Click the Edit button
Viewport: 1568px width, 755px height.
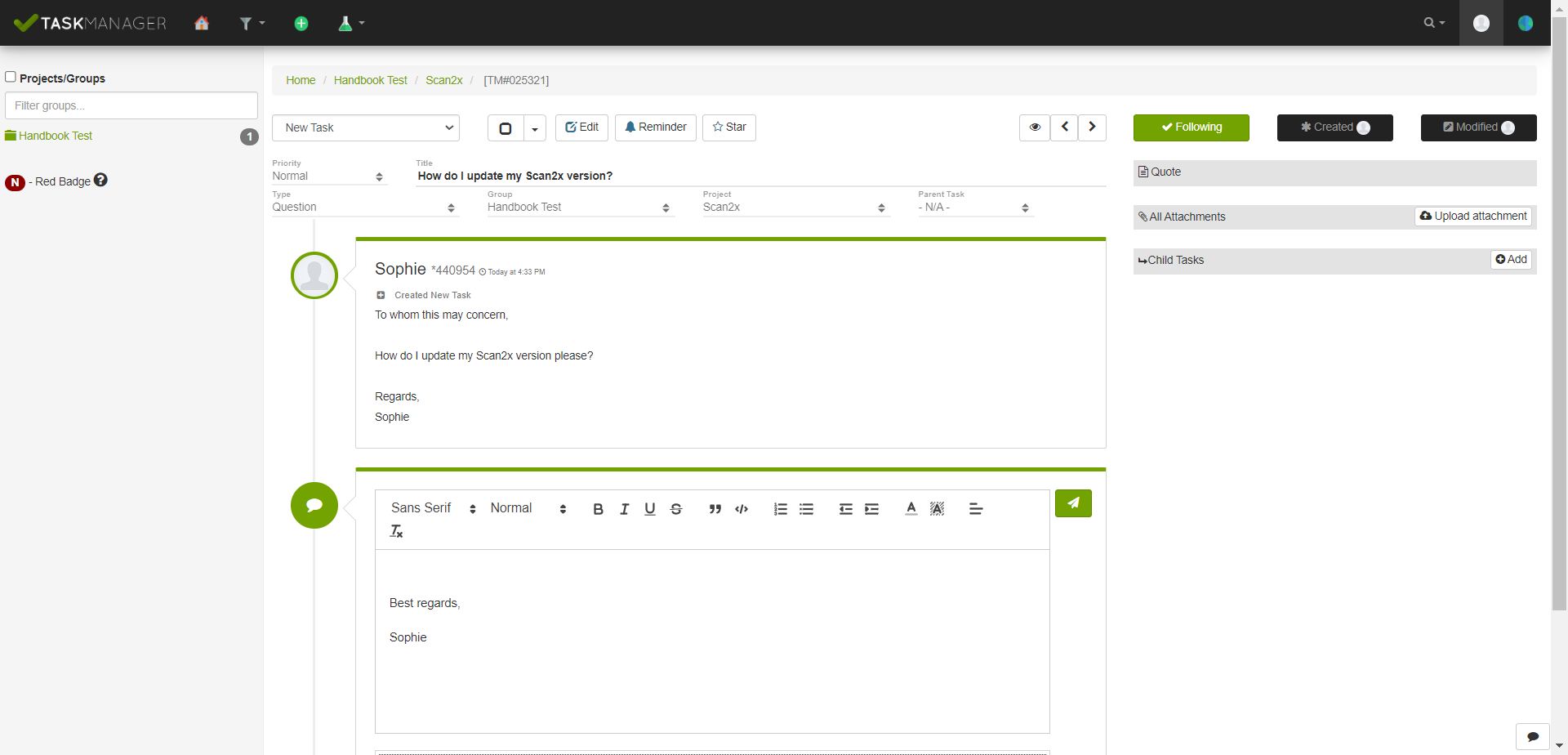click(x=581, y=127)
